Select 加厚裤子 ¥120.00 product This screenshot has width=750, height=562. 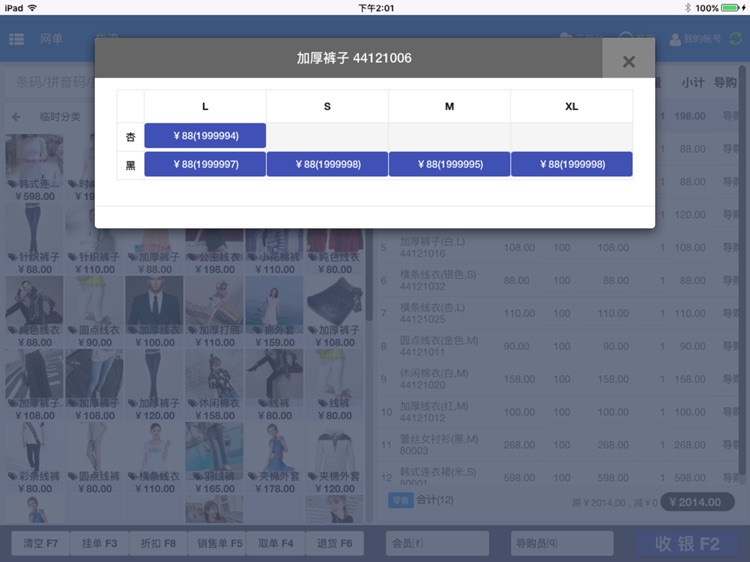[x=154, y=385]
